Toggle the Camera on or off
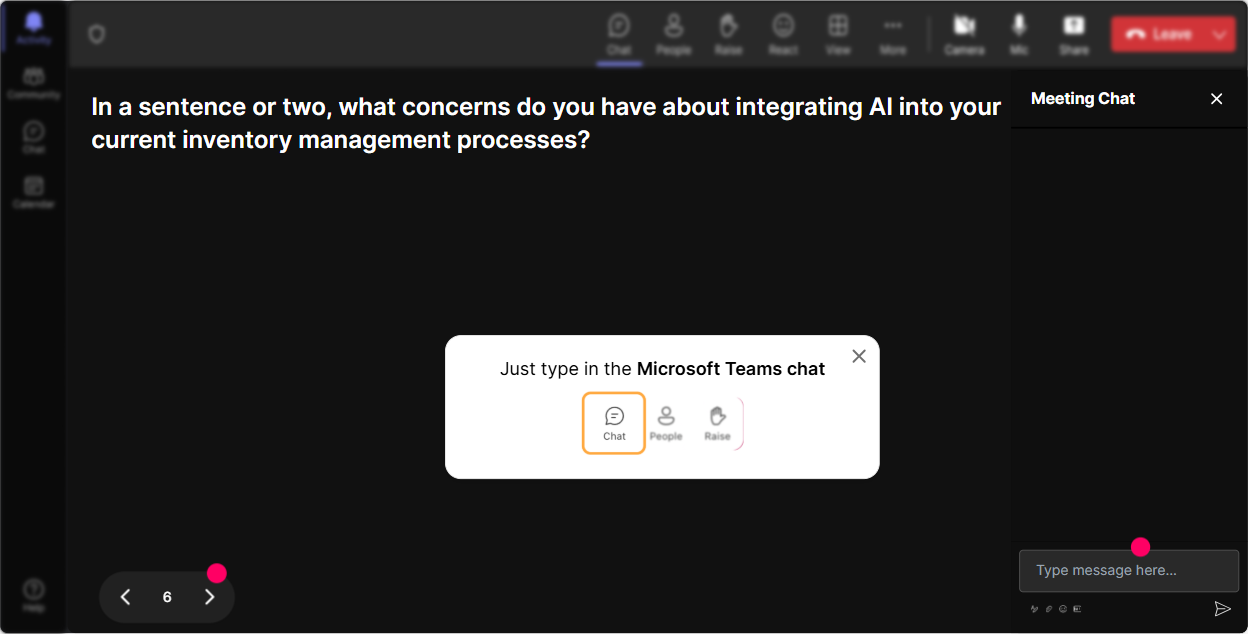Viewport: 1248px width, 634px height. 964,34
